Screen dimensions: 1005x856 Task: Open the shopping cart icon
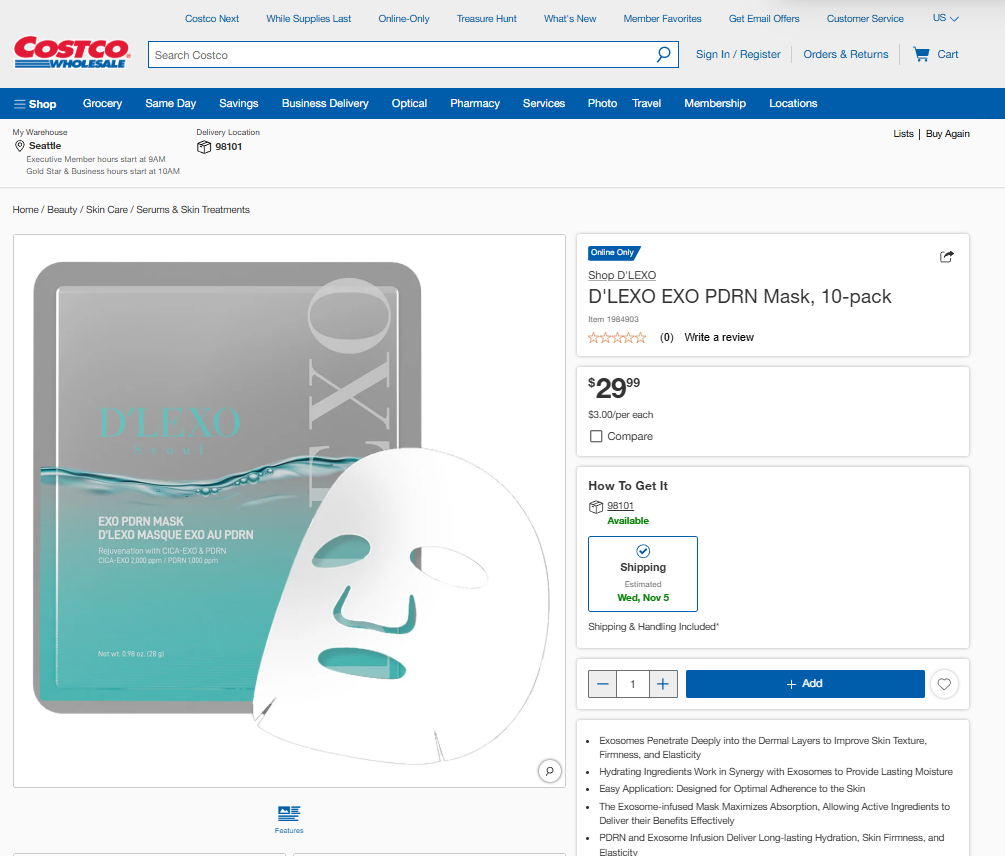pyautogui.click(x=921, y=54)
